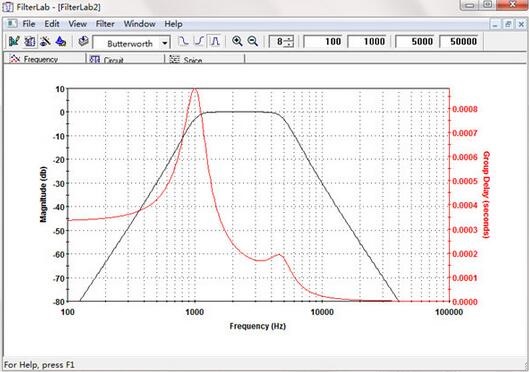Click the filter design wizard wand icon
Viewport: 529px width, 372px height.
45,41
